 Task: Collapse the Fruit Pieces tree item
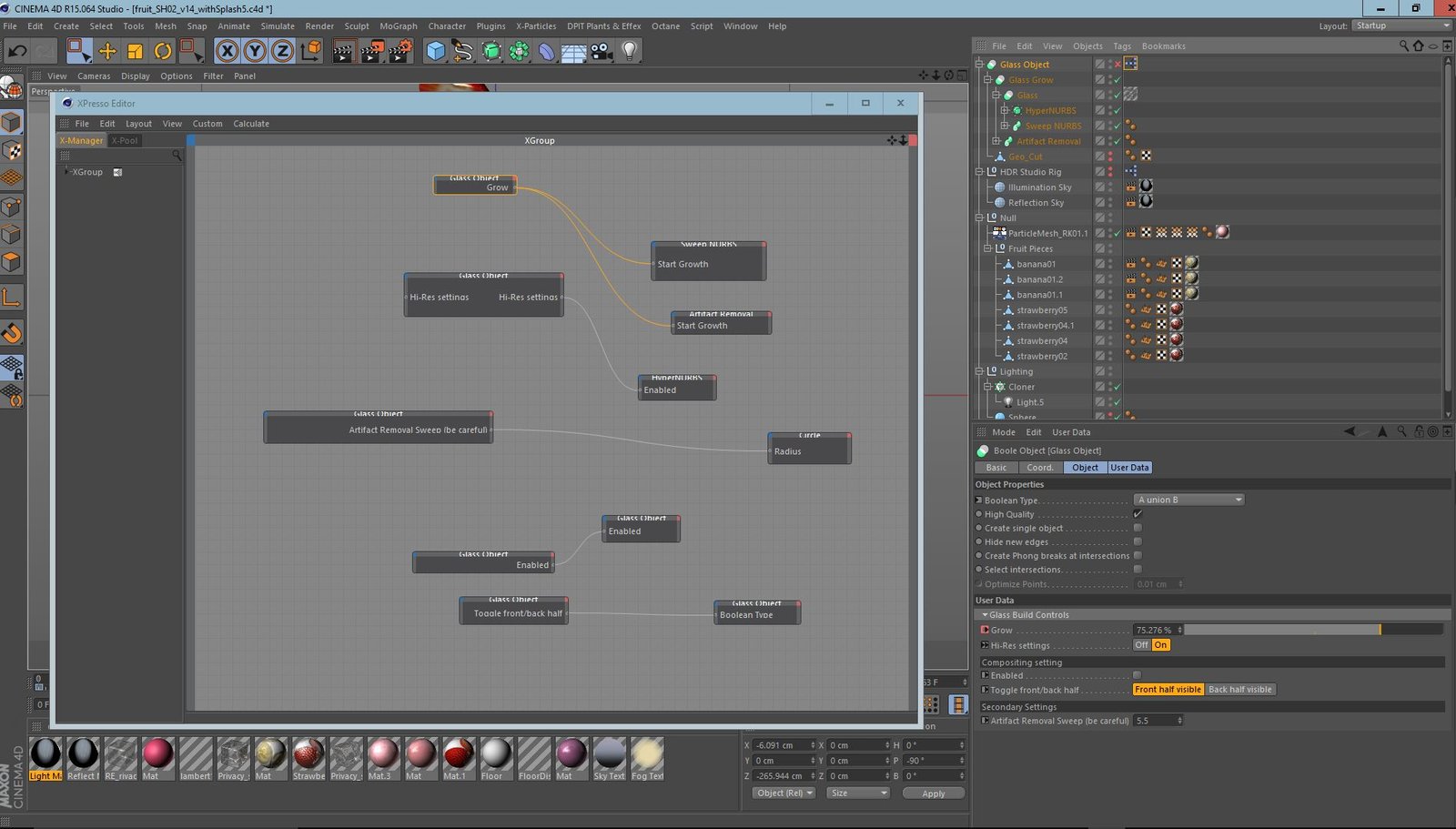988,248
